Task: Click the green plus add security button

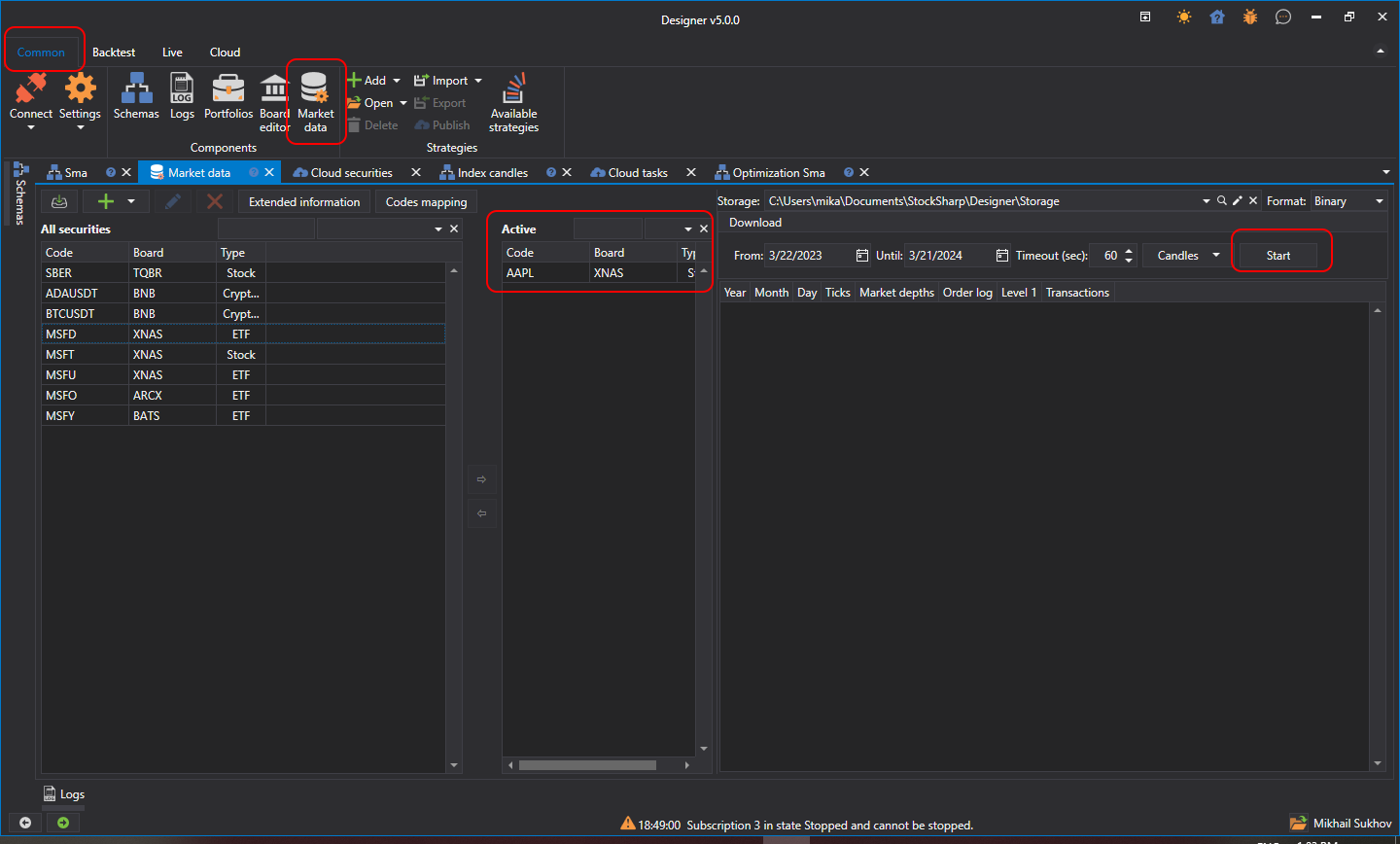Action: tap(106, 201)
